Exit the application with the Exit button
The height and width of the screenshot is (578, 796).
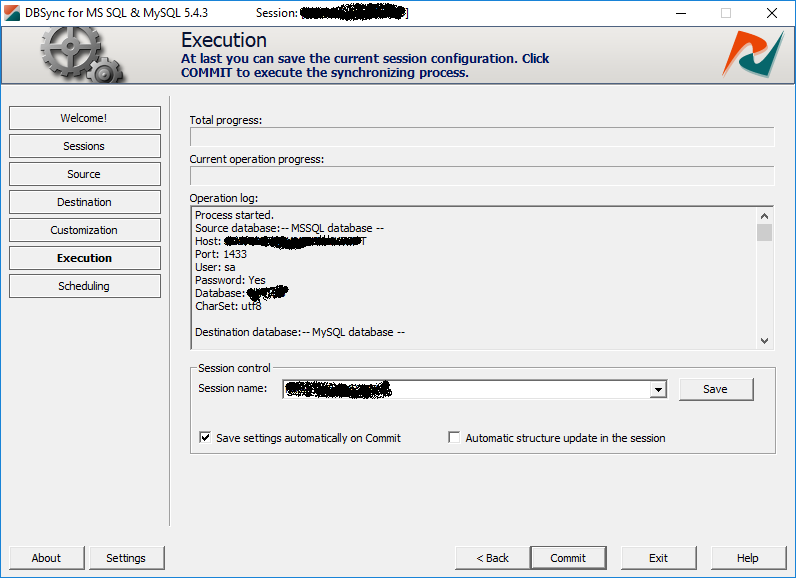coord(658,558)
